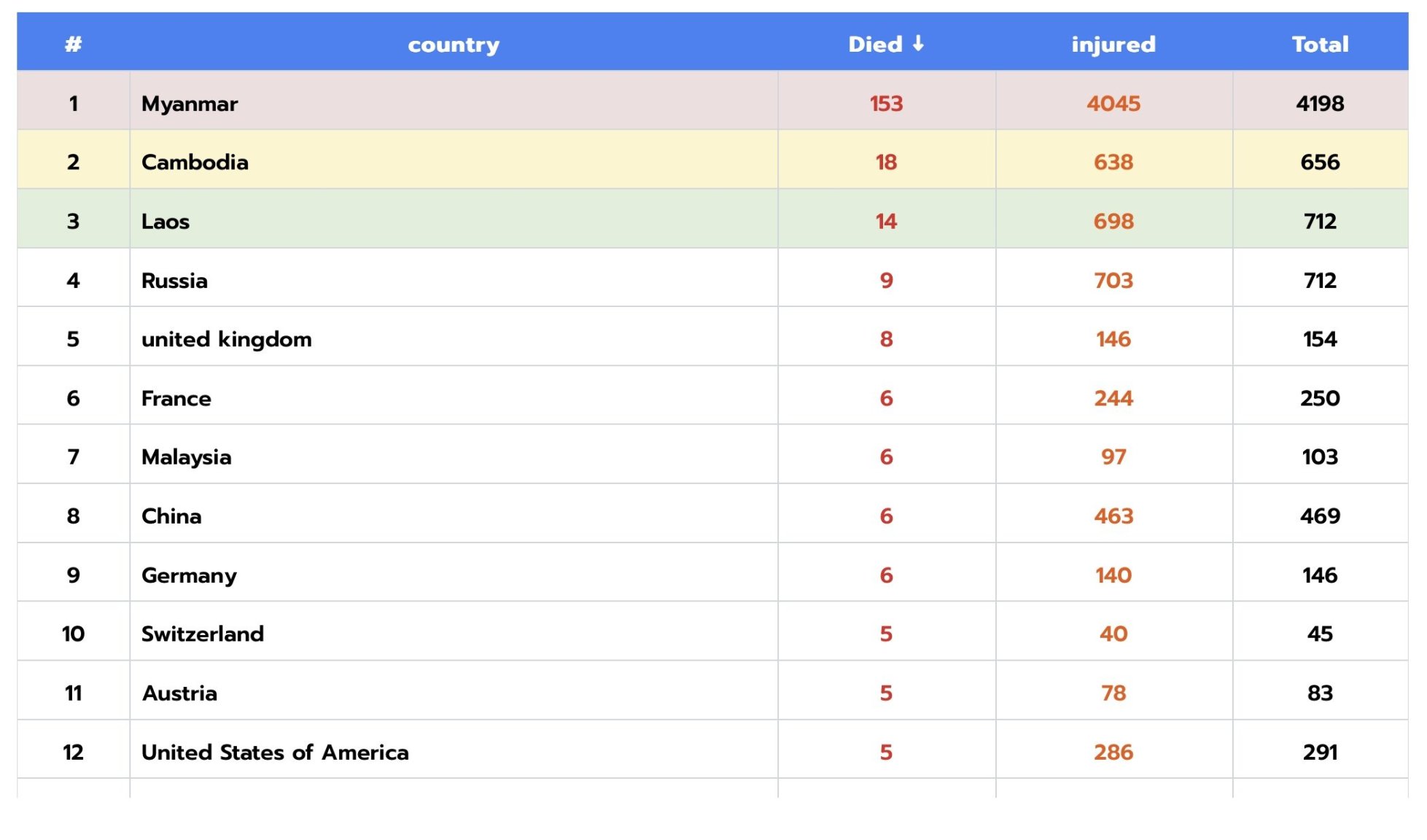Select the united kingdom country cell
This screenshot has width=1427, height=840.
(454, 337)
